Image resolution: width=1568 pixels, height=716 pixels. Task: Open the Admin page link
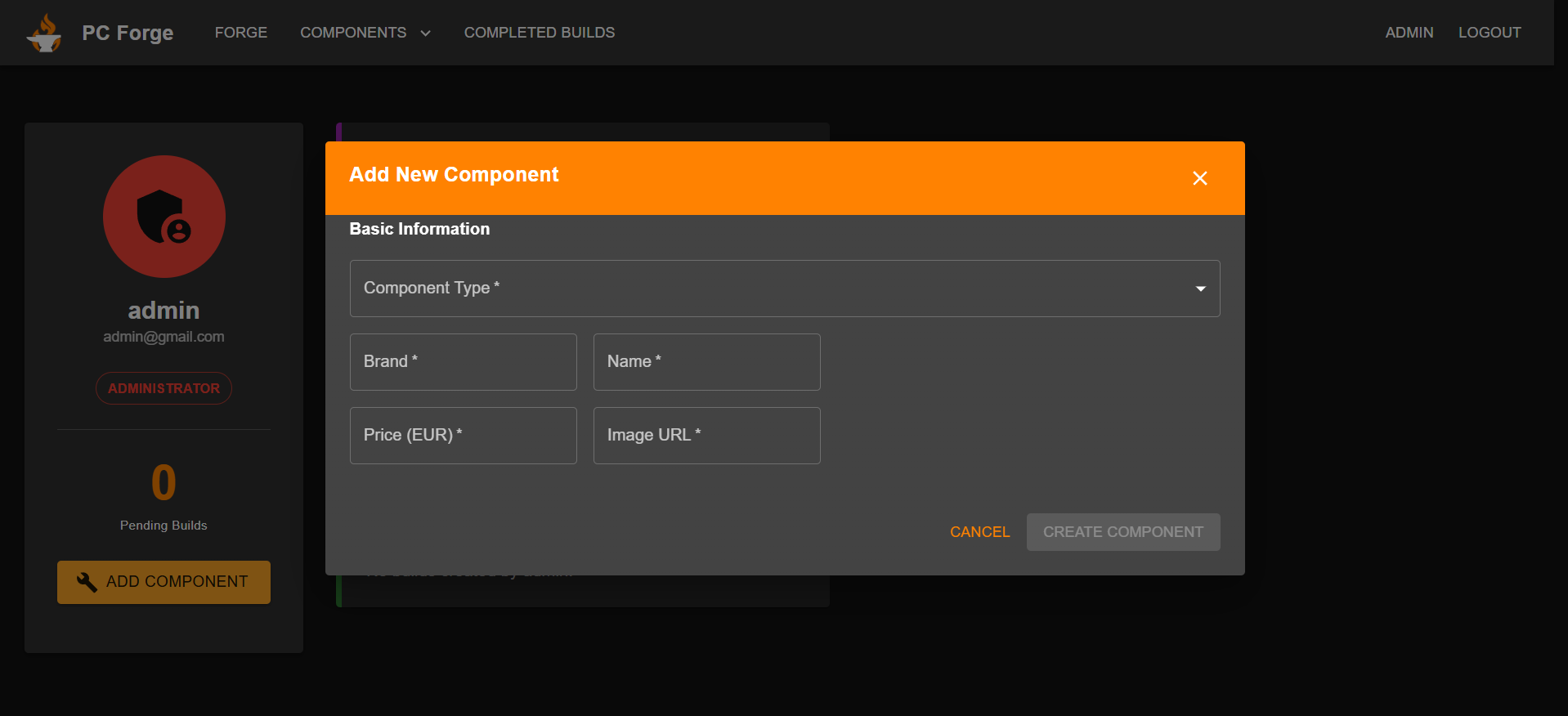(x=1409, y=33)
